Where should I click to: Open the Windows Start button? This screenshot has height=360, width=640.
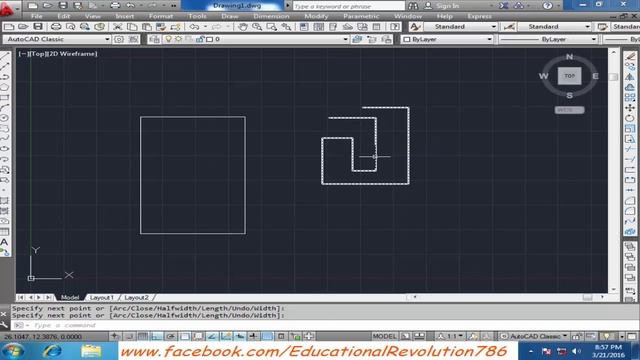pyautogui.click(x=13, y=351)
